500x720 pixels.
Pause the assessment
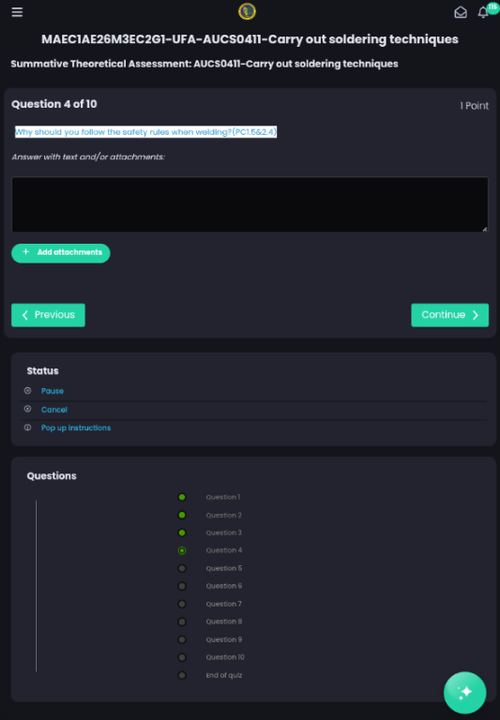[52, 391]
